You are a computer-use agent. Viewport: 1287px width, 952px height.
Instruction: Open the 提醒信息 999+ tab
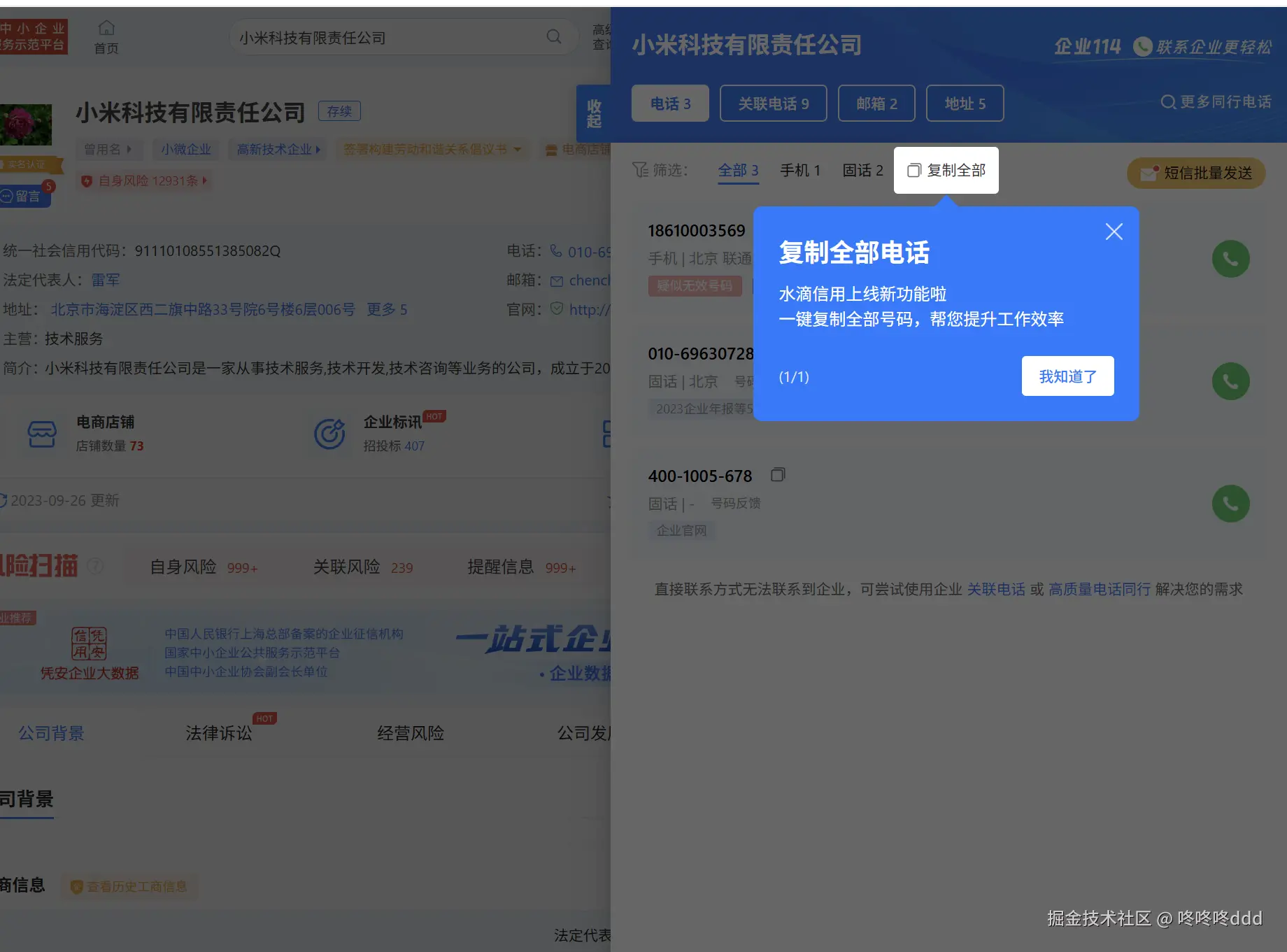(x=522, y=567)
